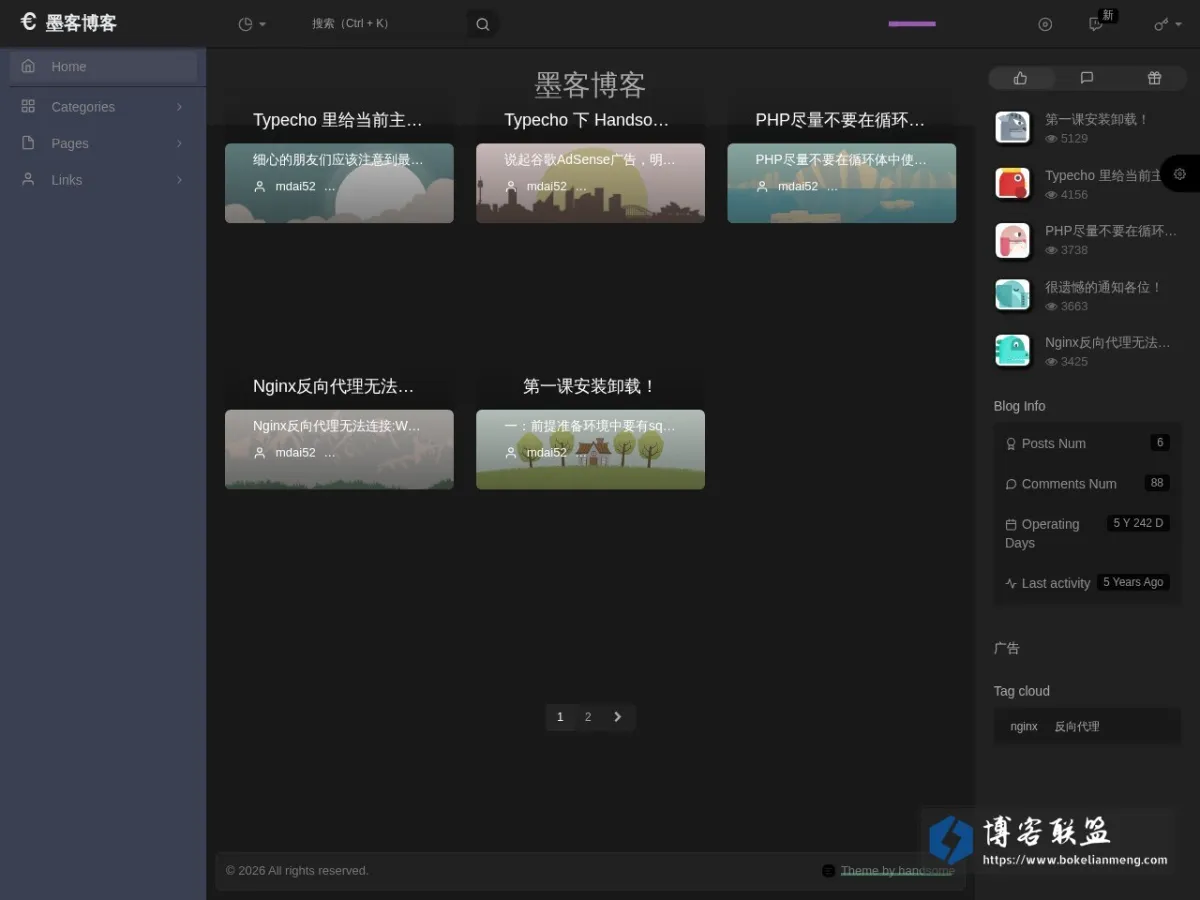
Task: Click the 墨客博客 logo in header
Action: point(68,23)
